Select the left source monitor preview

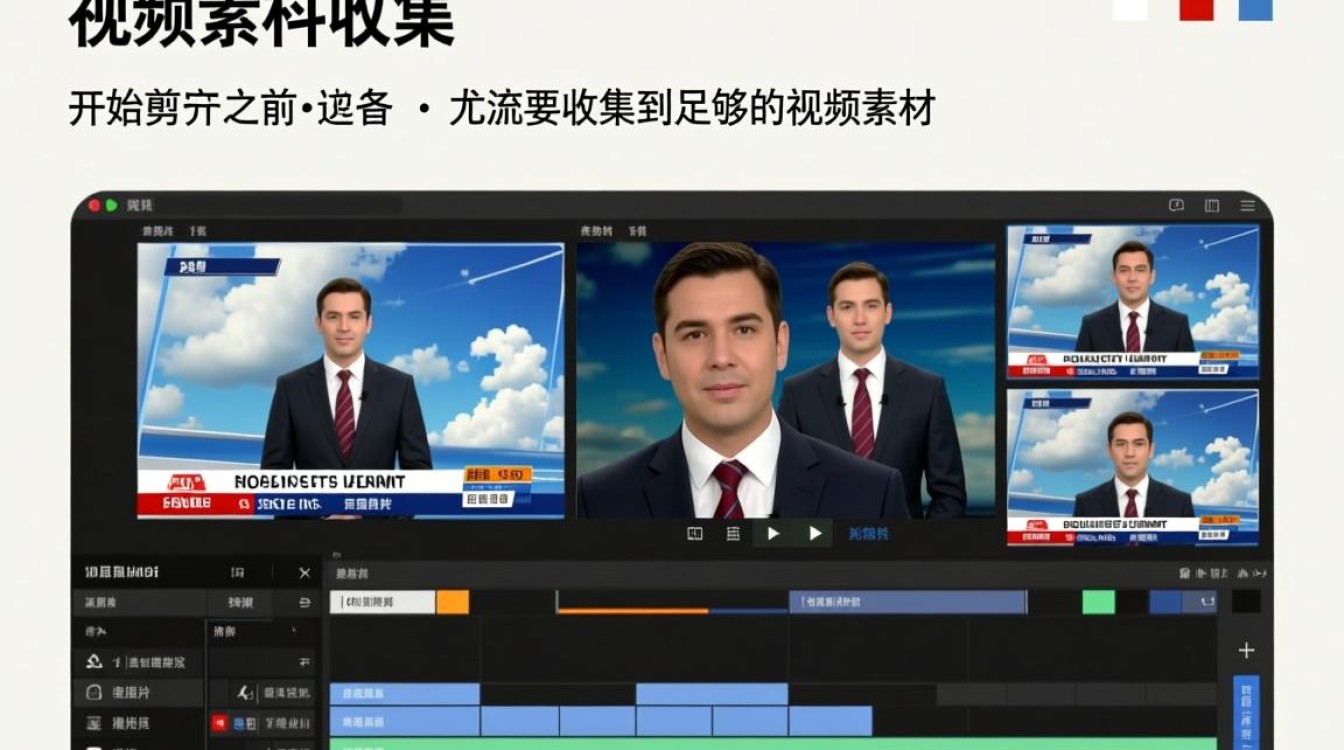pos(351,380)
